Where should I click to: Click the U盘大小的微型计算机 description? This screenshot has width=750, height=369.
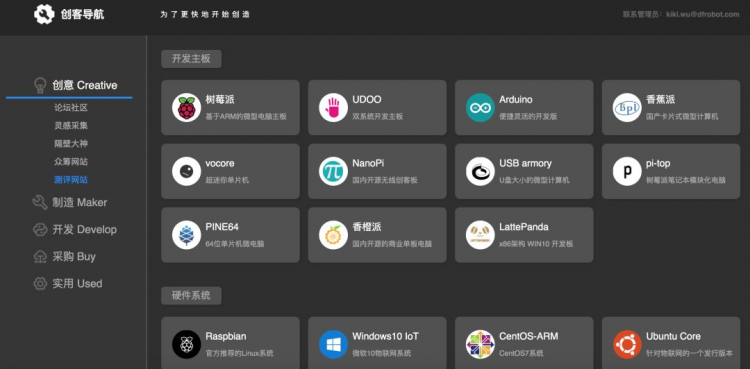(534, 180)
